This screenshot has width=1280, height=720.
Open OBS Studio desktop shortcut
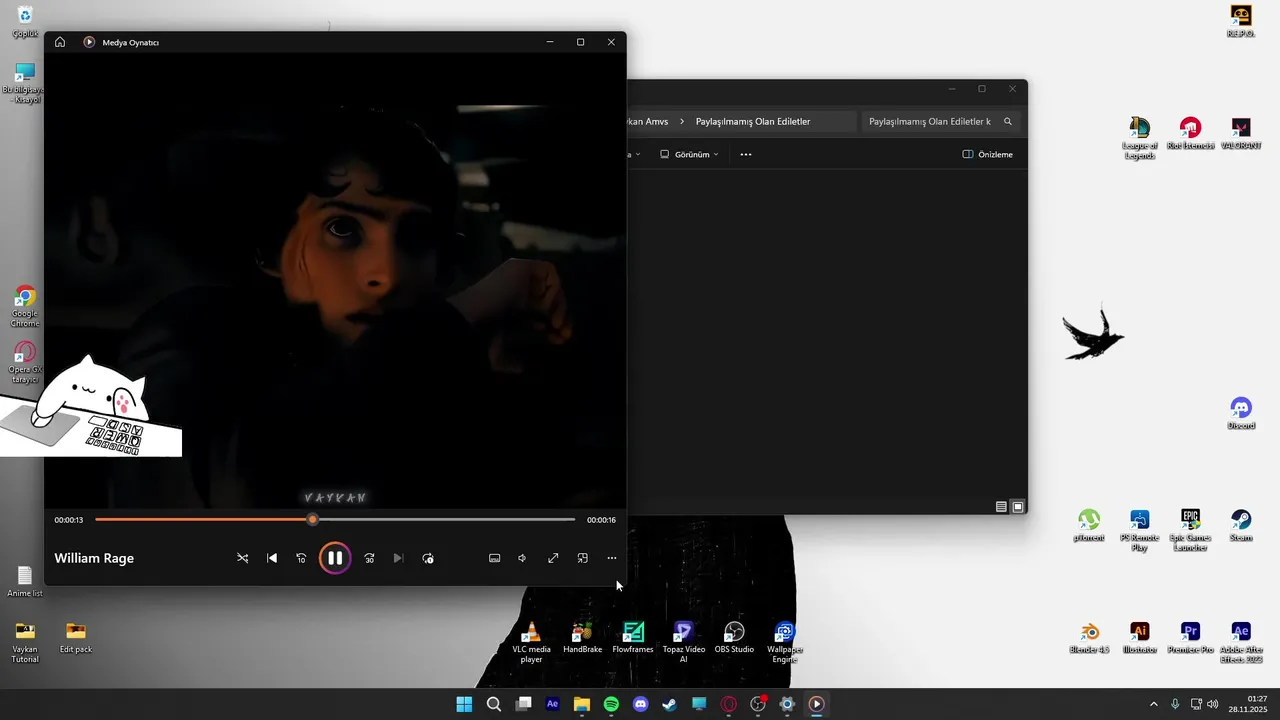pos(734,638)
